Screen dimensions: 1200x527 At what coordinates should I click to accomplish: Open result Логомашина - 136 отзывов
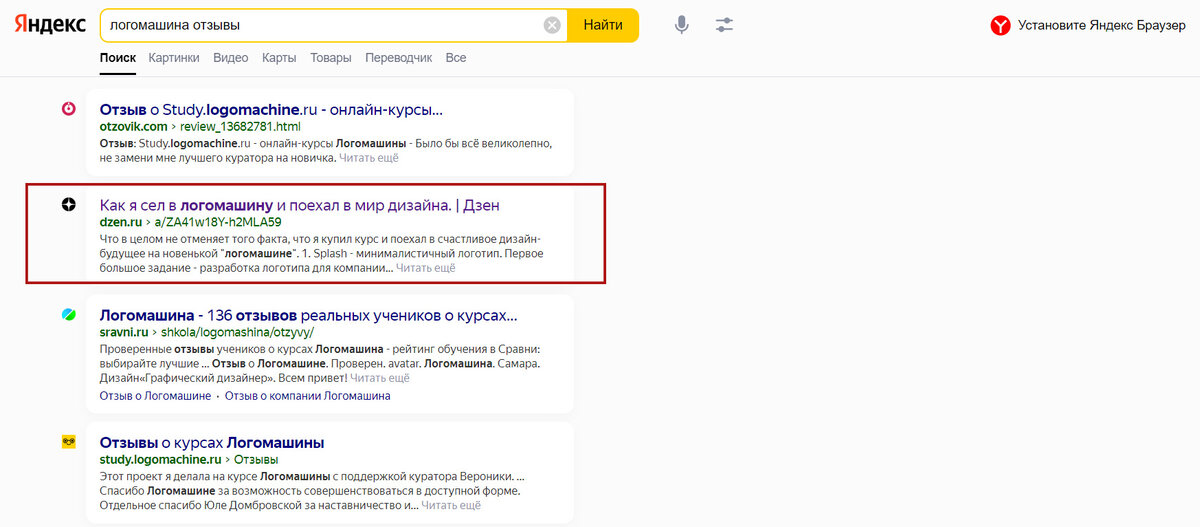[x=309, y=315]
